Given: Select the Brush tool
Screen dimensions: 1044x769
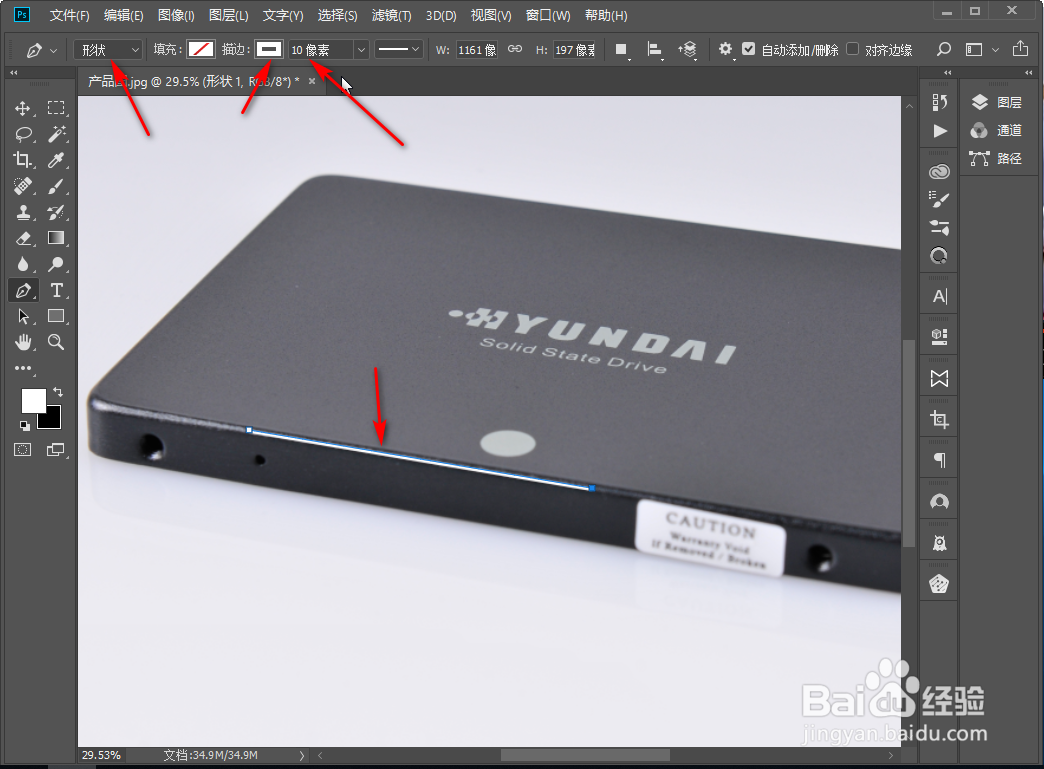Looking at the screenshot, I should pyautogui.click(x=56, y=186).
